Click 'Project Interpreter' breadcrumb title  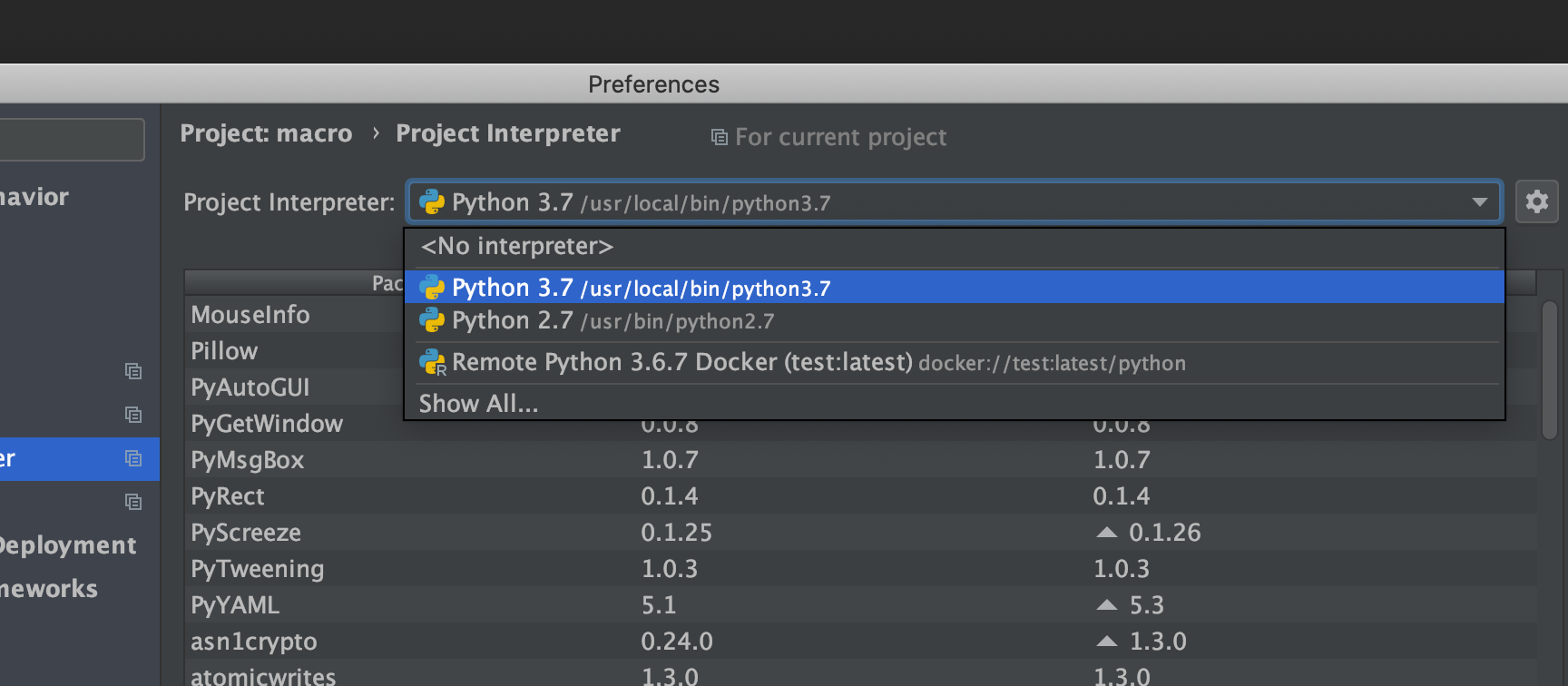508,133
